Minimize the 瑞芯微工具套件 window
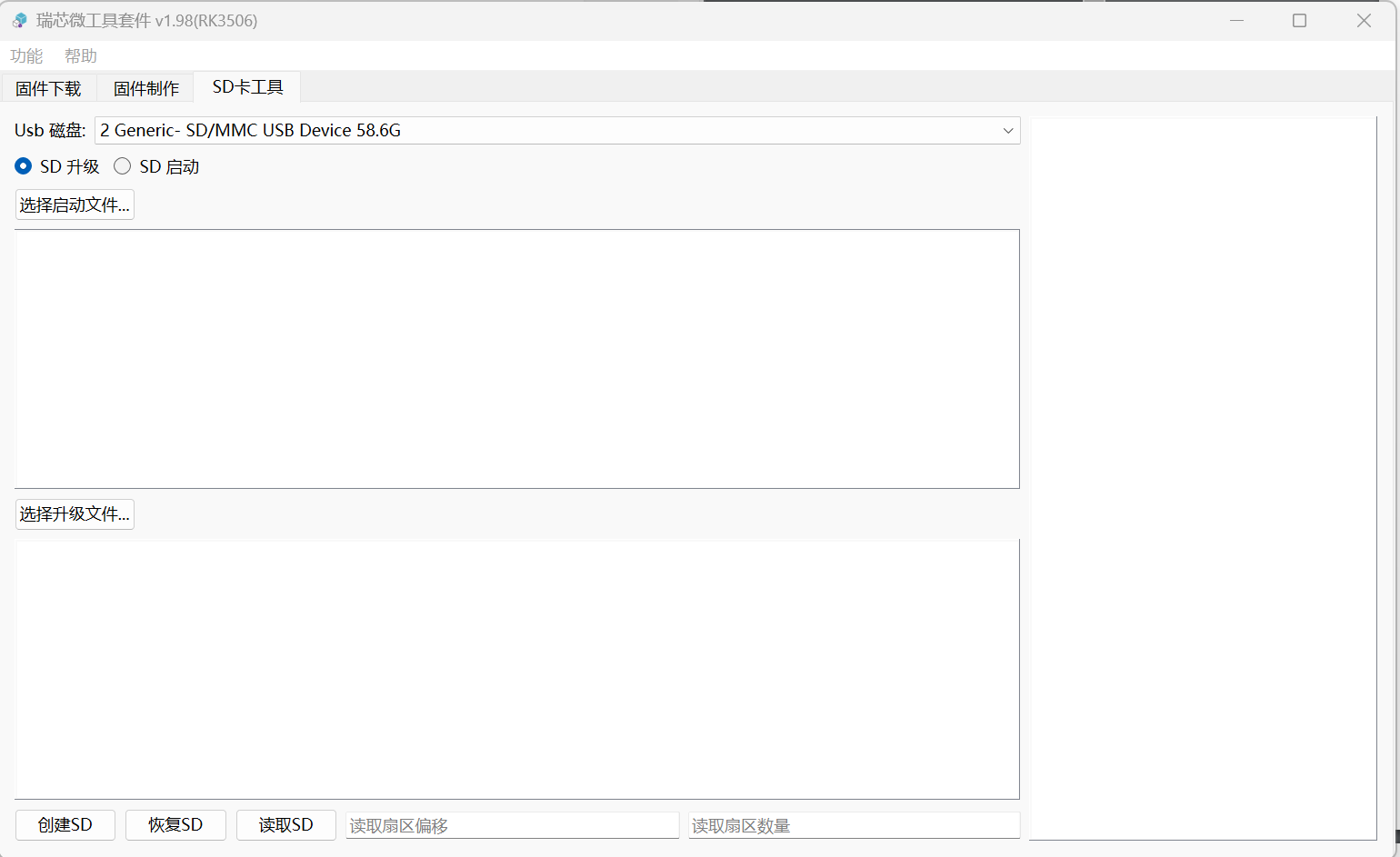This screenshot has width=1400, height=857. pos(1236,20)
